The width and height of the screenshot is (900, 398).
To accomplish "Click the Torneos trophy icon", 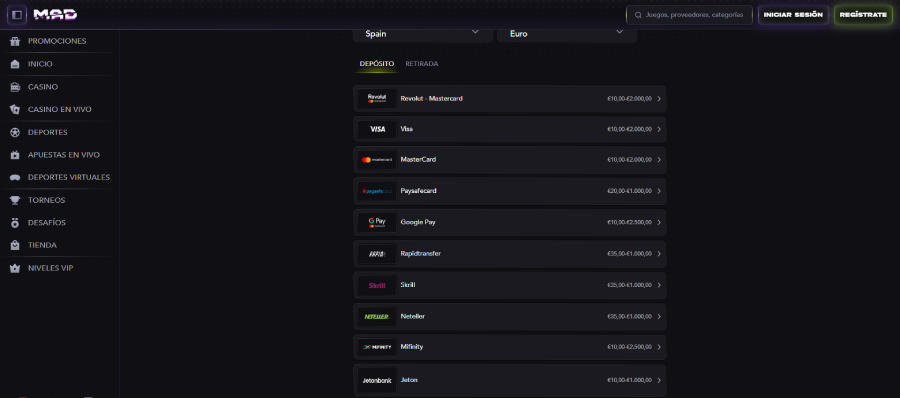I will click(x=15, y=200).
